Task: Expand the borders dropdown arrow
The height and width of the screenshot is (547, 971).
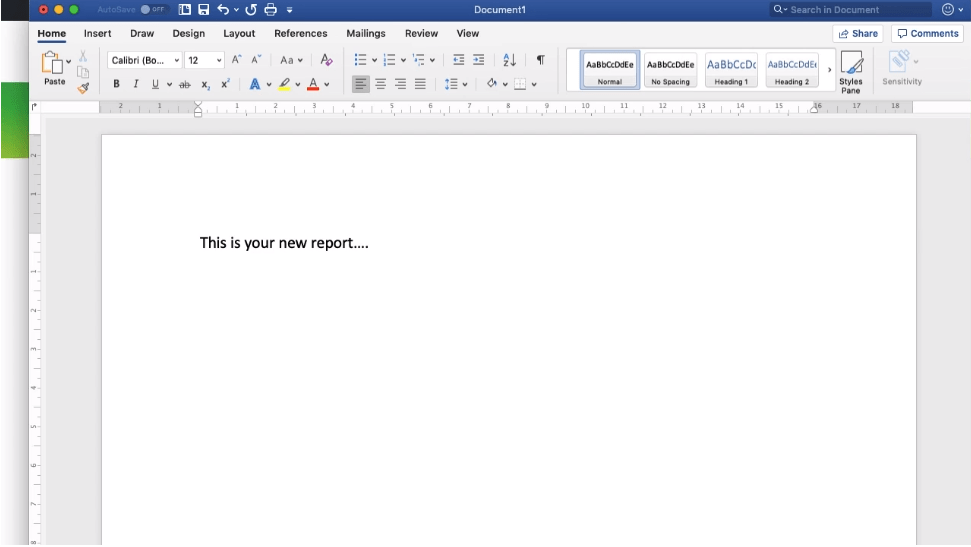Action: (534, 84)
